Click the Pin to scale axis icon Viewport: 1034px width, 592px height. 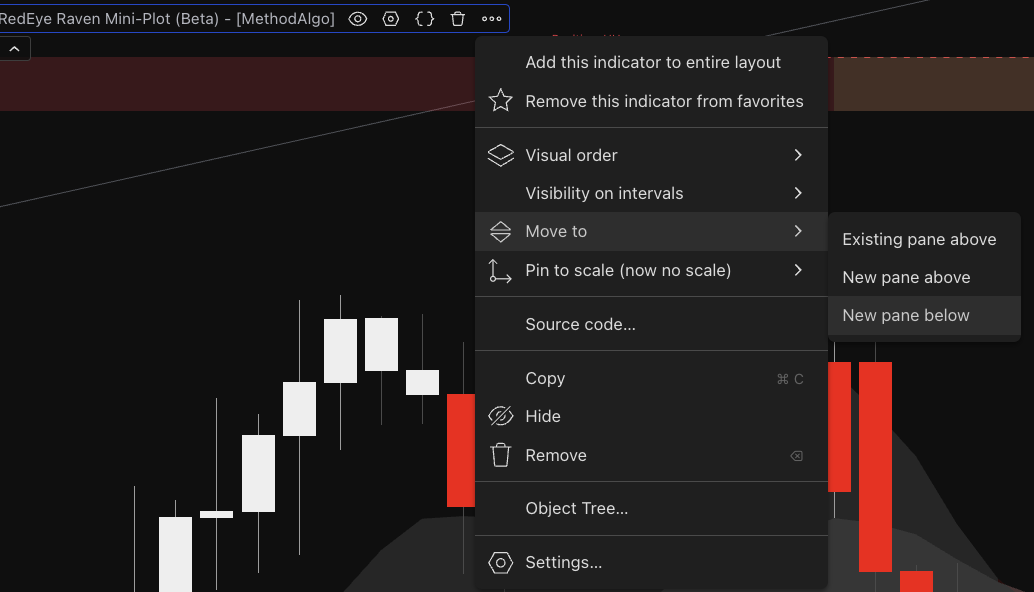500,270
